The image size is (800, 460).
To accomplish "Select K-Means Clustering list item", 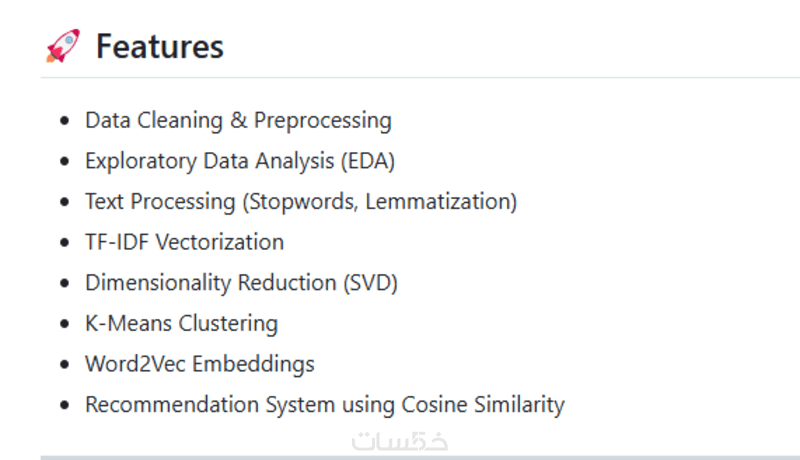I will [182, 324].
